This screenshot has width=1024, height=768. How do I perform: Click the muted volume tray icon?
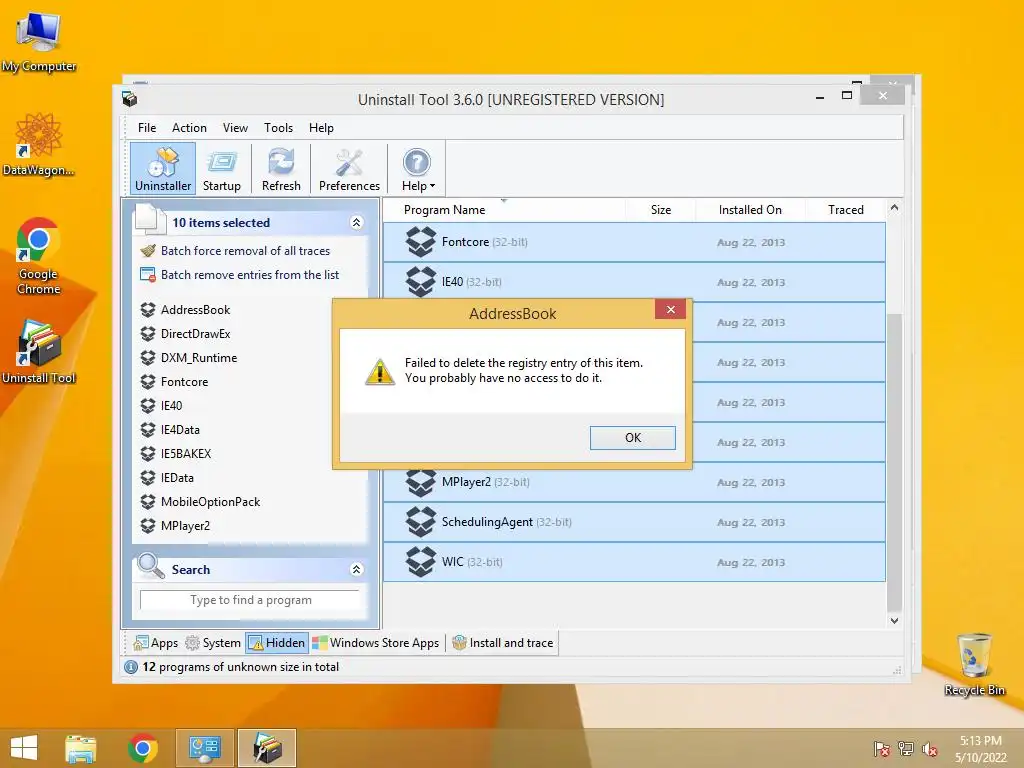tap(930, 749)
